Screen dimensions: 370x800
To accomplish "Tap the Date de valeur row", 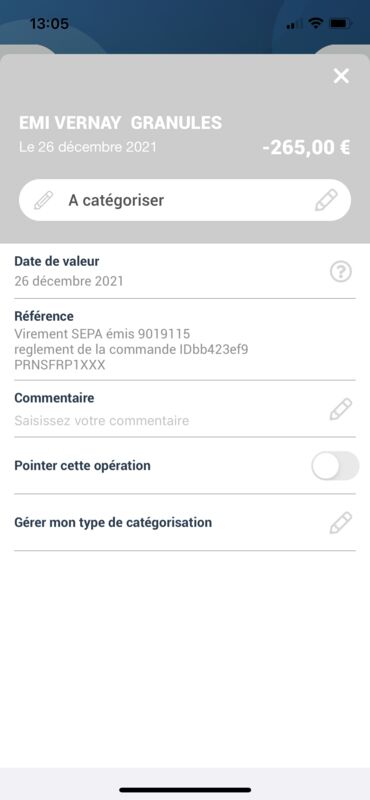I will pyautogui.click(x=185, y=271).
